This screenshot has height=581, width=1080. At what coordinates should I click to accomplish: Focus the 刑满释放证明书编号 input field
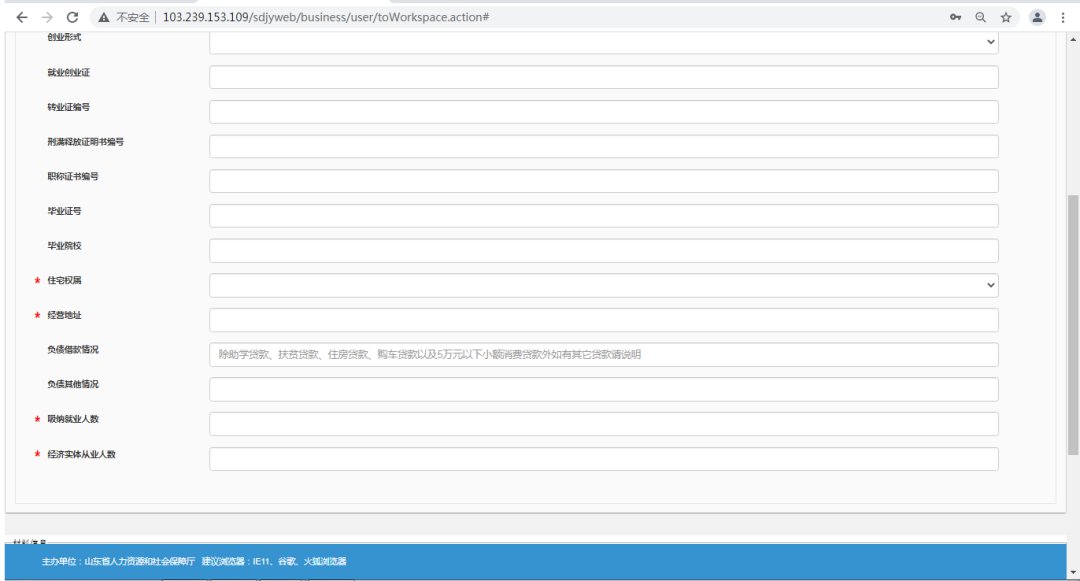[x=603, y=146]
